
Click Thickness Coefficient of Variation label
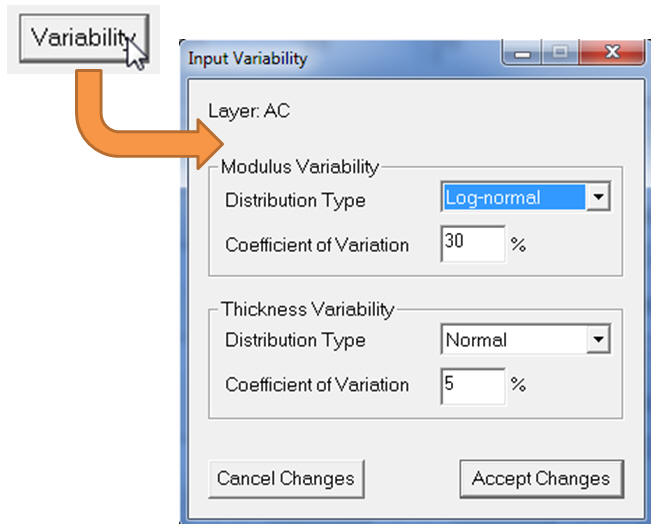coord(317,385)
